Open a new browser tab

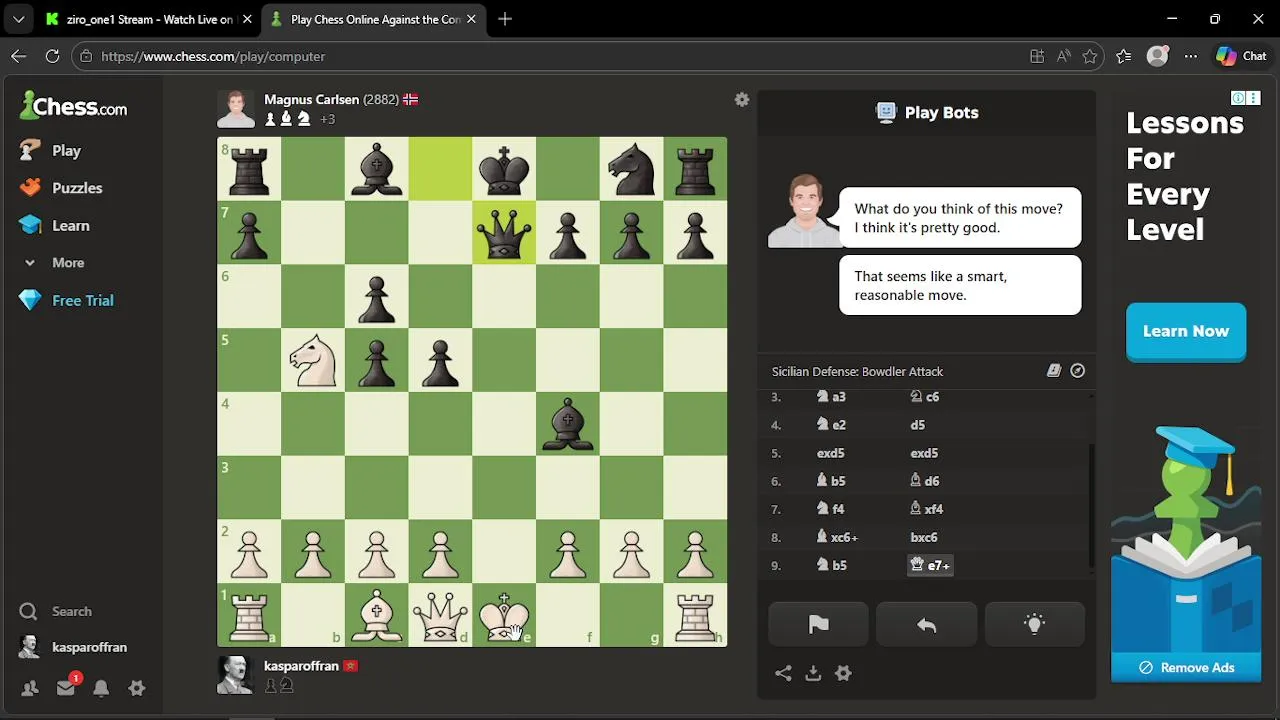tap(505, 19)
